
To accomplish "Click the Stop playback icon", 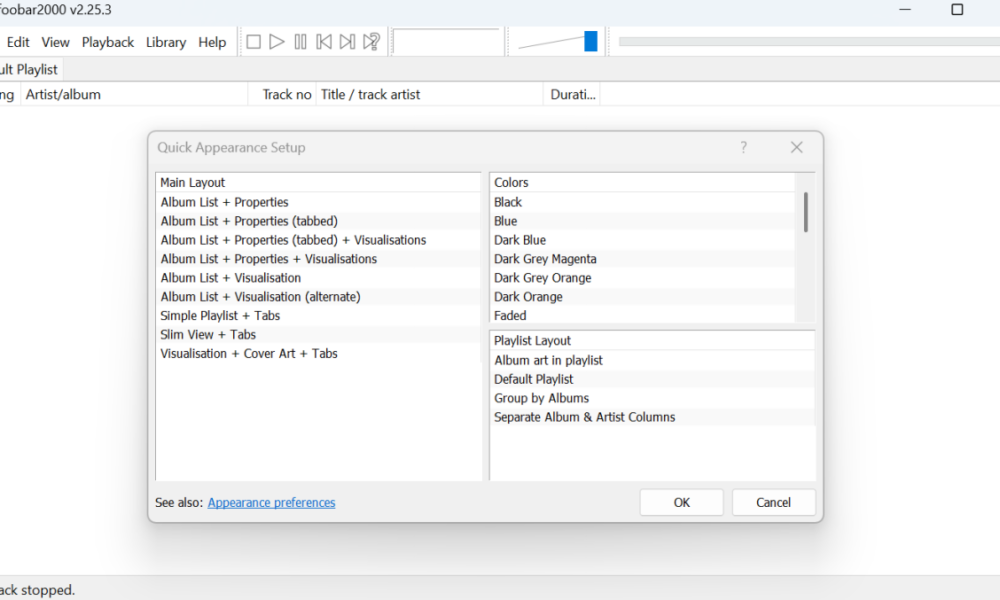I will point(253,41).
